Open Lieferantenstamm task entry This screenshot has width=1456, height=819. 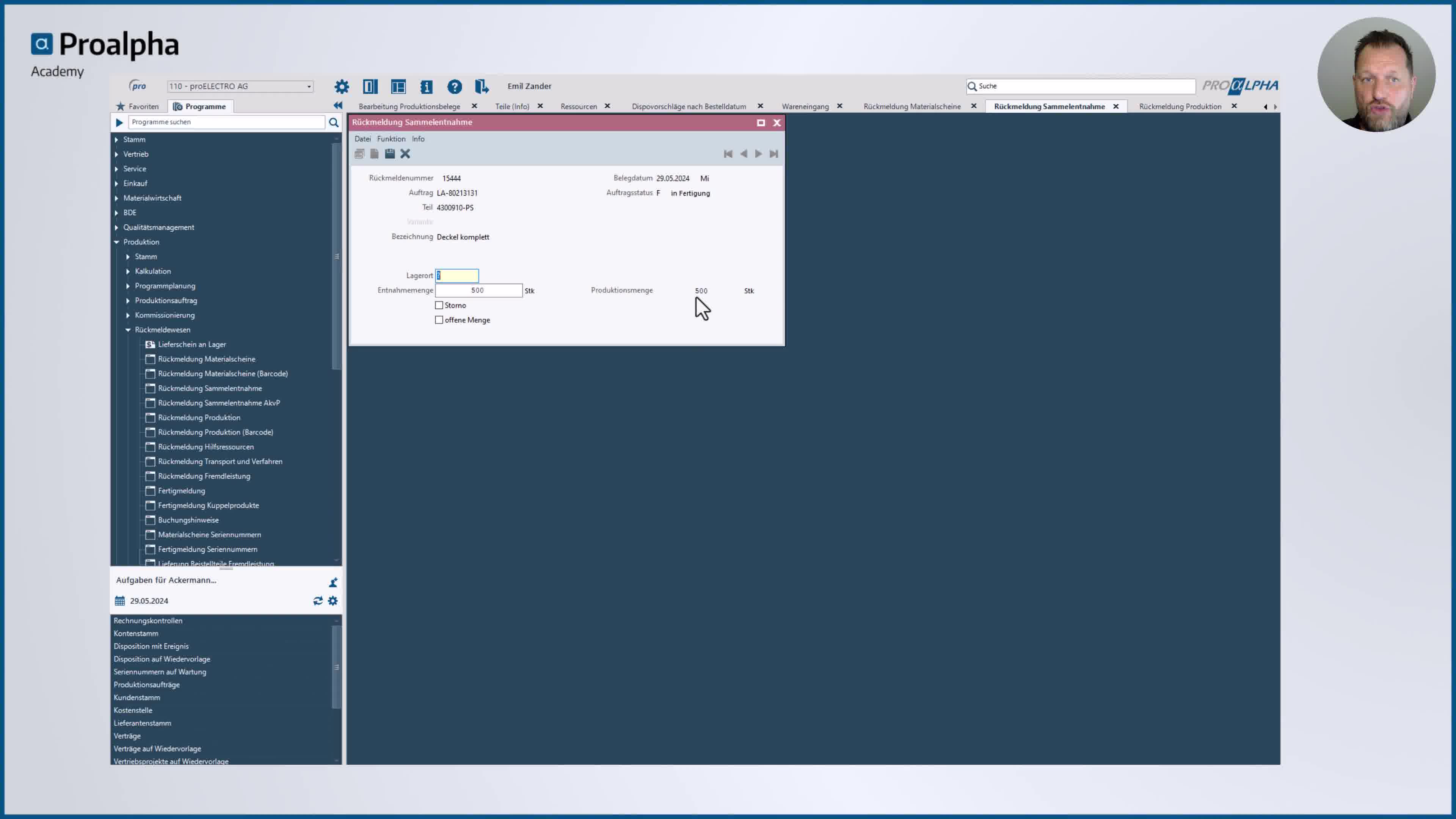pos(143,723)
